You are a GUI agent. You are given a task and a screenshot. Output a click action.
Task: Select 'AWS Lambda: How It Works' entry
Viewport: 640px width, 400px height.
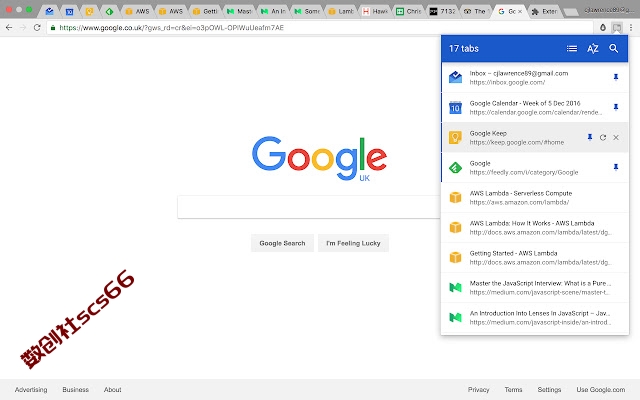point(535,227)
